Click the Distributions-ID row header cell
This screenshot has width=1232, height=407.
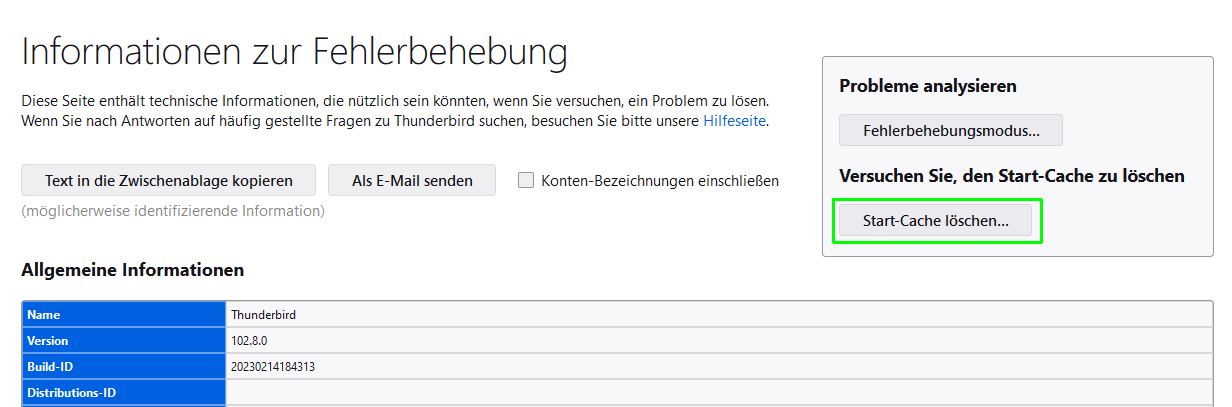coord(125,393)
